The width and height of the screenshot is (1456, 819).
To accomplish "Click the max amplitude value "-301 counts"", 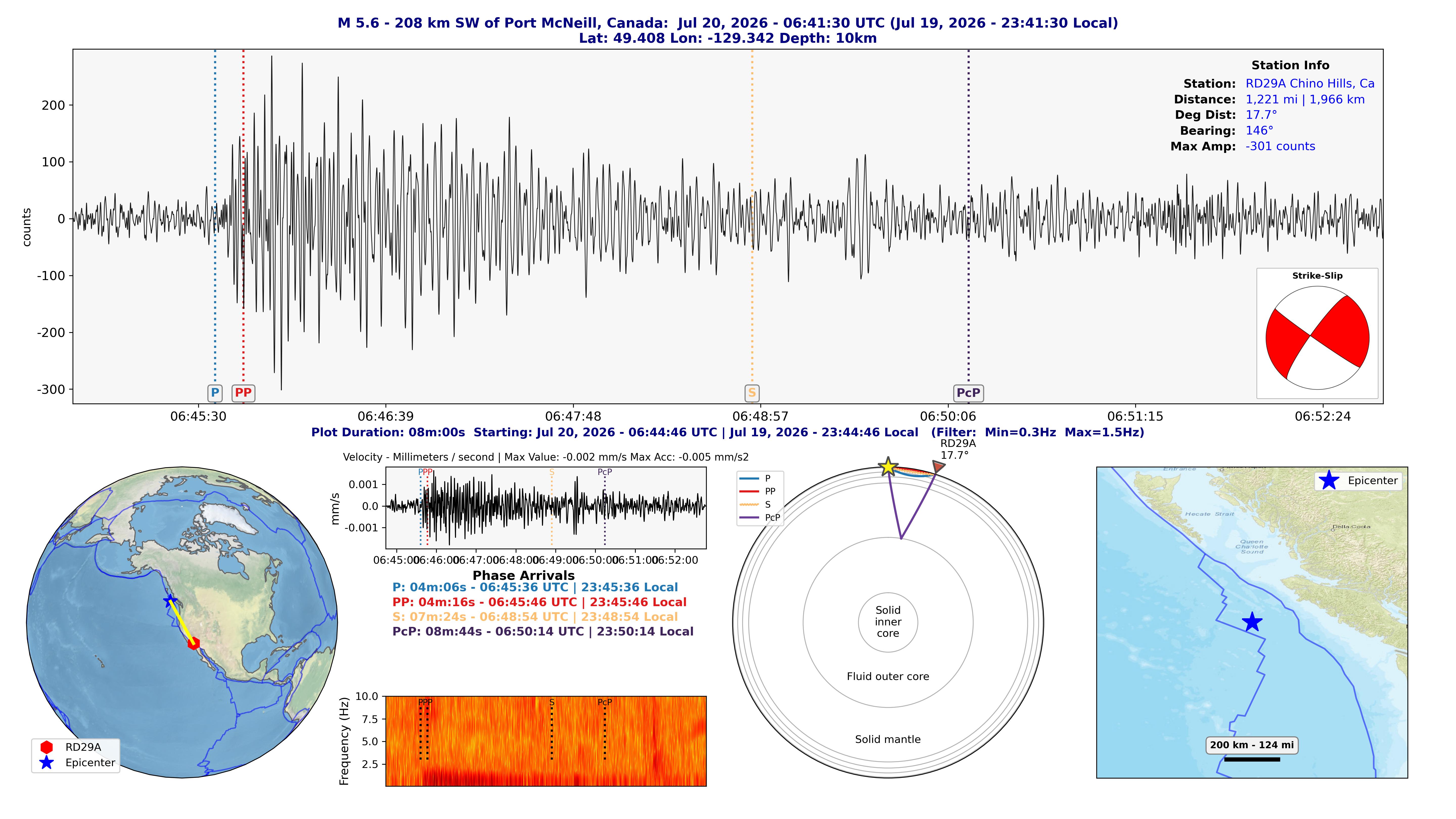I will click(1280, 146).
